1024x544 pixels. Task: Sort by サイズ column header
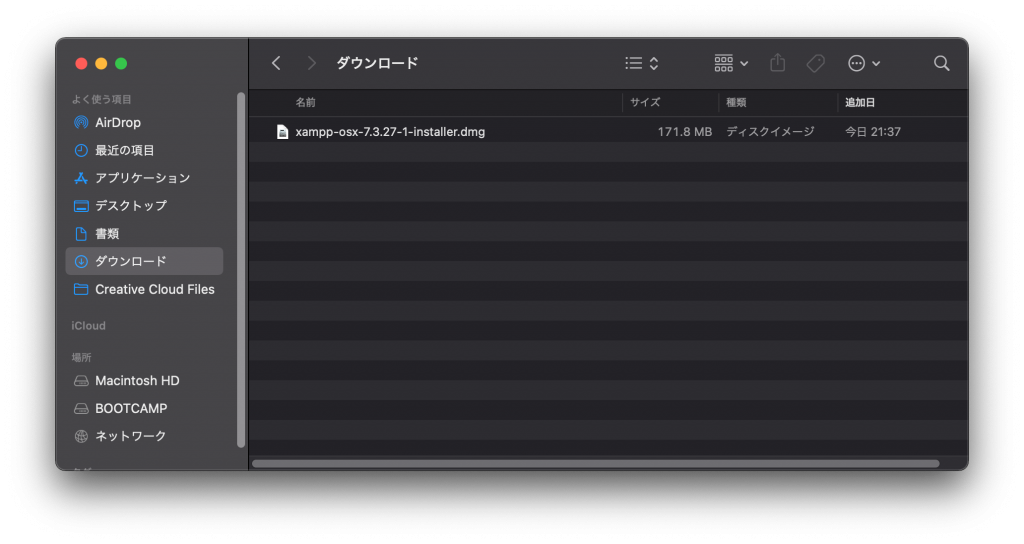click(x=644, y=102)
